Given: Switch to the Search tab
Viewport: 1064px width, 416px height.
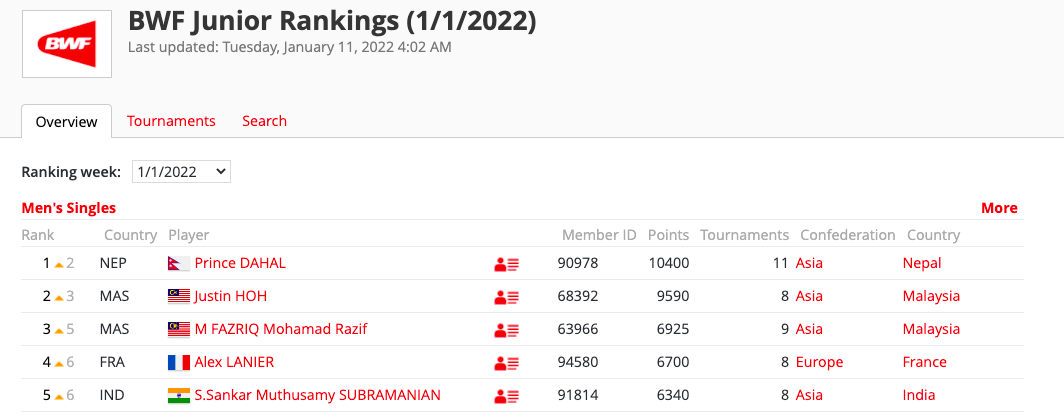Looking at the screenshot, I should point(264,121).
